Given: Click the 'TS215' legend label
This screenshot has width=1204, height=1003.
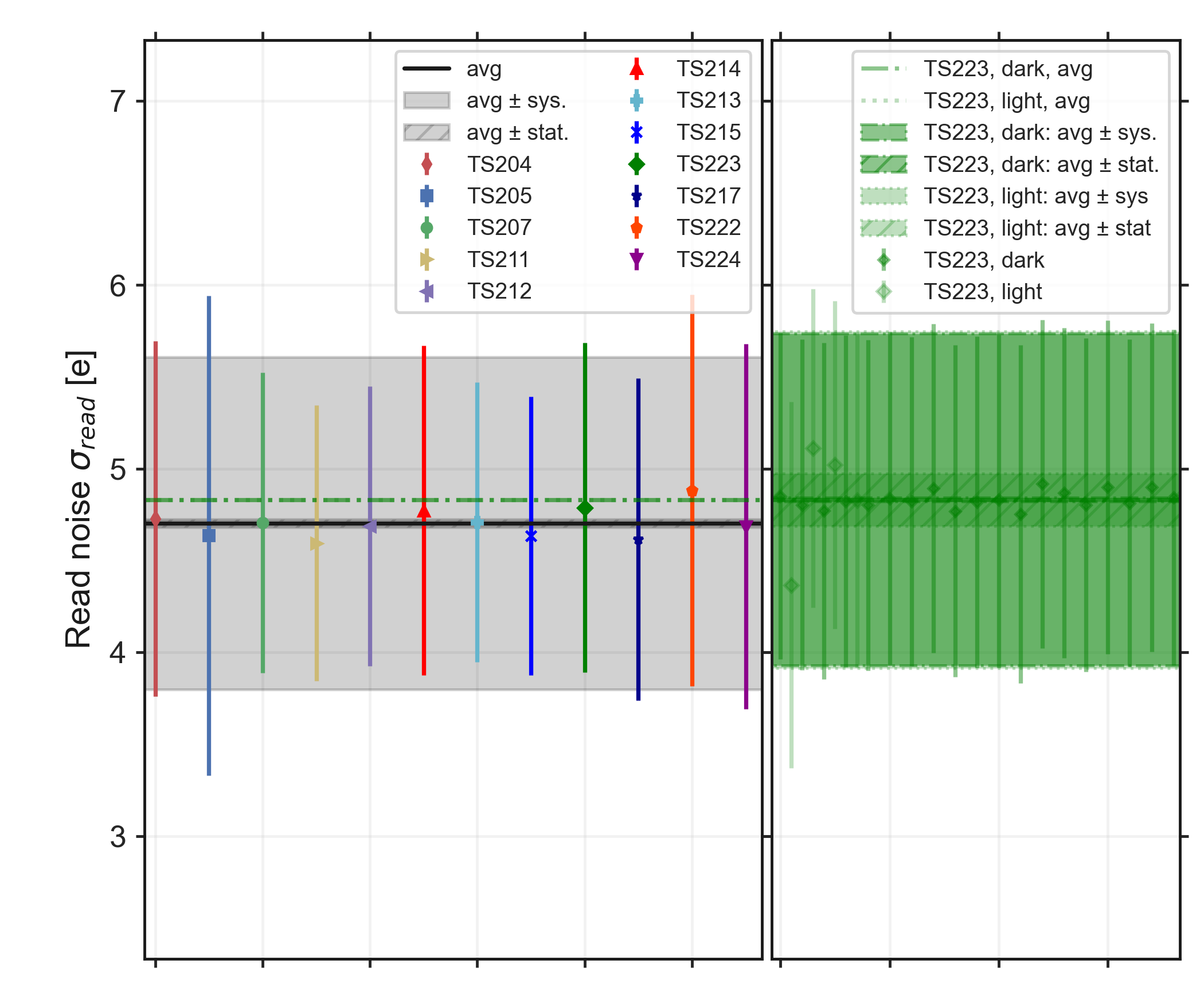Looking at the screenshot, I should point(709,133).
